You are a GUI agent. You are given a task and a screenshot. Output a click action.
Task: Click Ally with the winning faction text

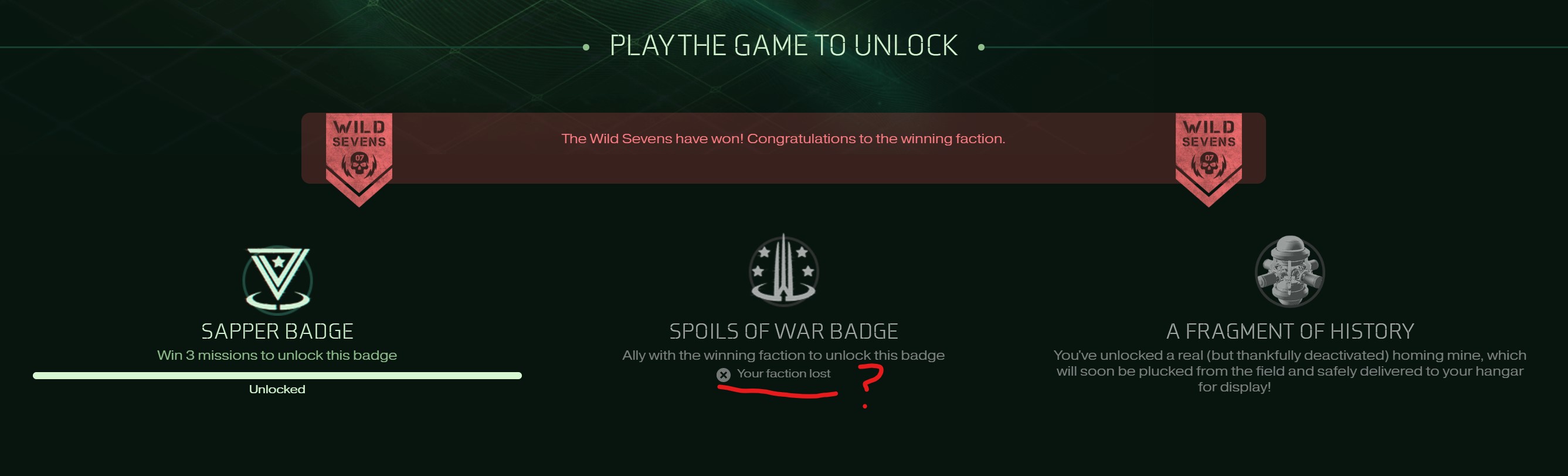click(783, 355)
